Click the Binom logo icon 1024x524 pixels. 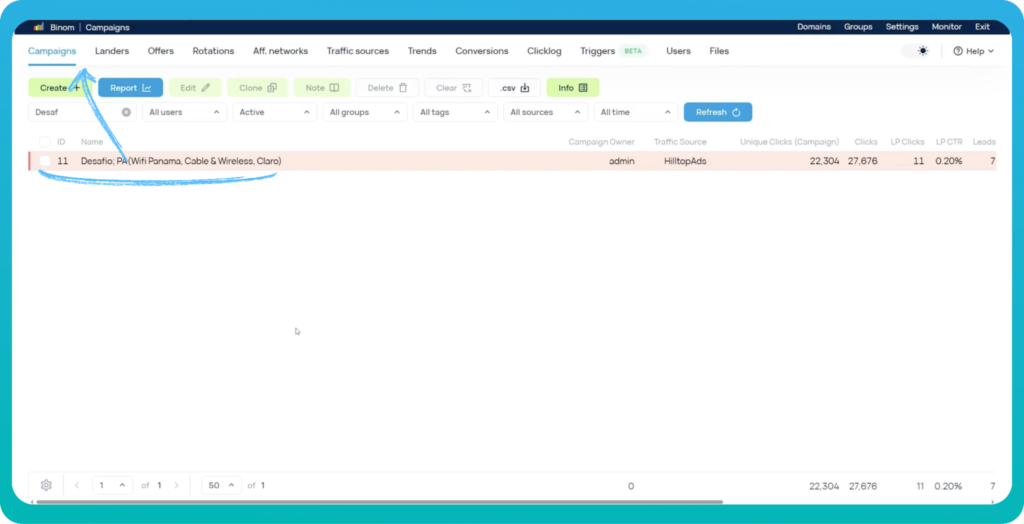tap(39, 27)
